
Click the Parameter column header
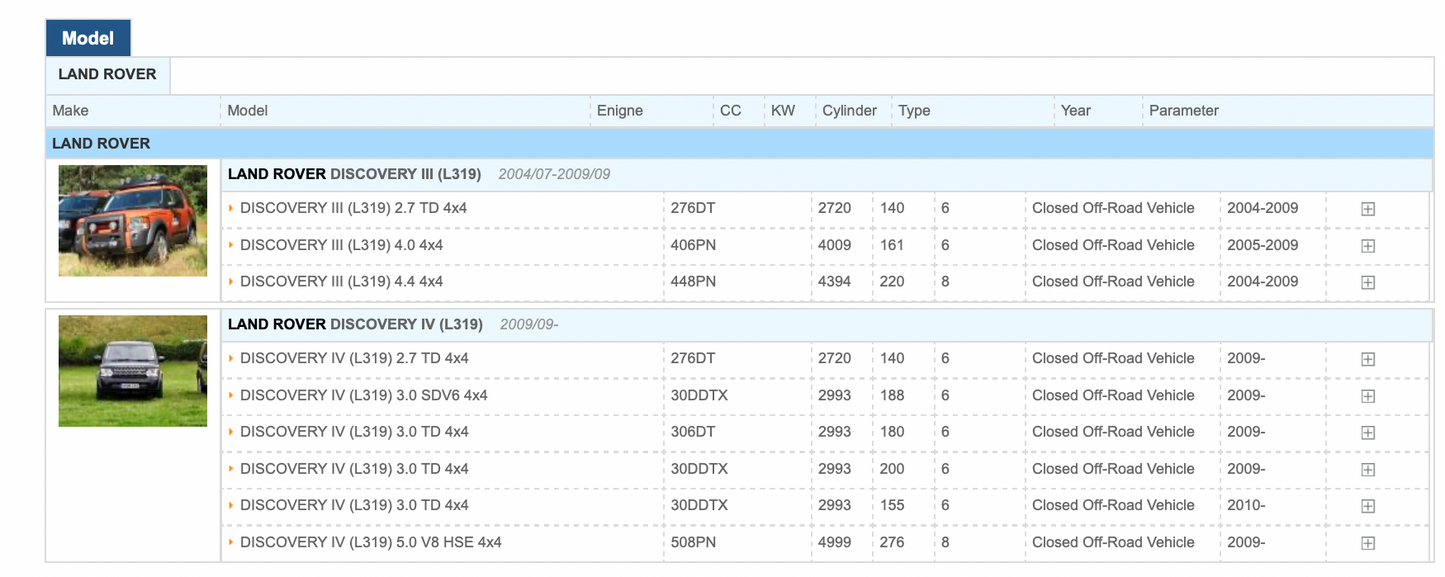click(1184, 111)
